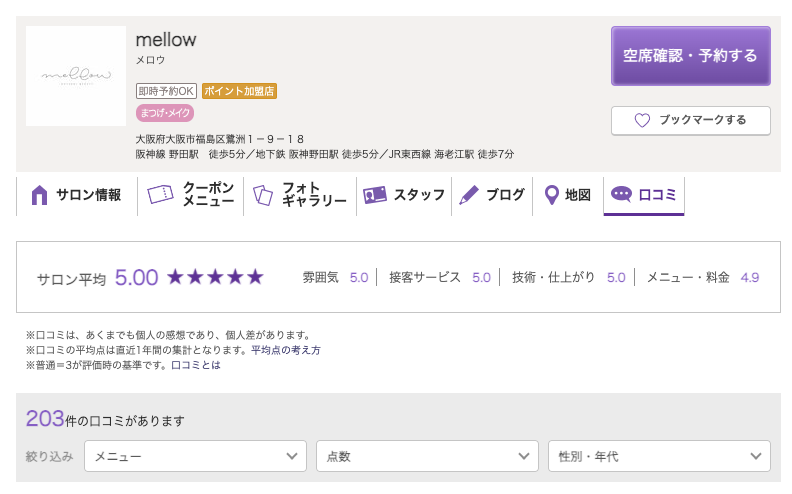The height and width of the screenshot is (494, 792).
Task: Click the 絞り込み filter label
Action: pos(50,457)
